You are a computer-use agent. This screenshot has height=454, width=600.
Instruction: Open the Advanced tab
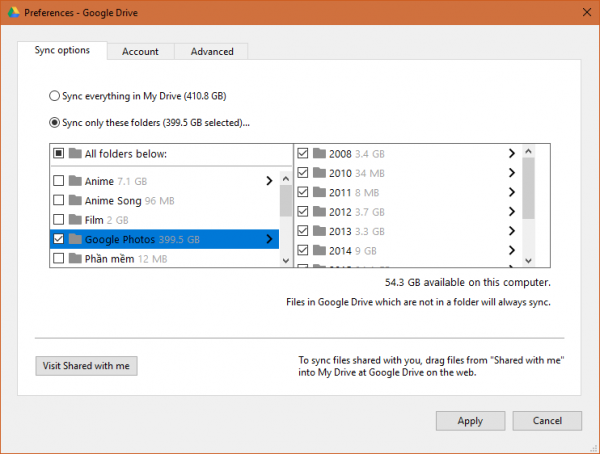pos(211,52)
